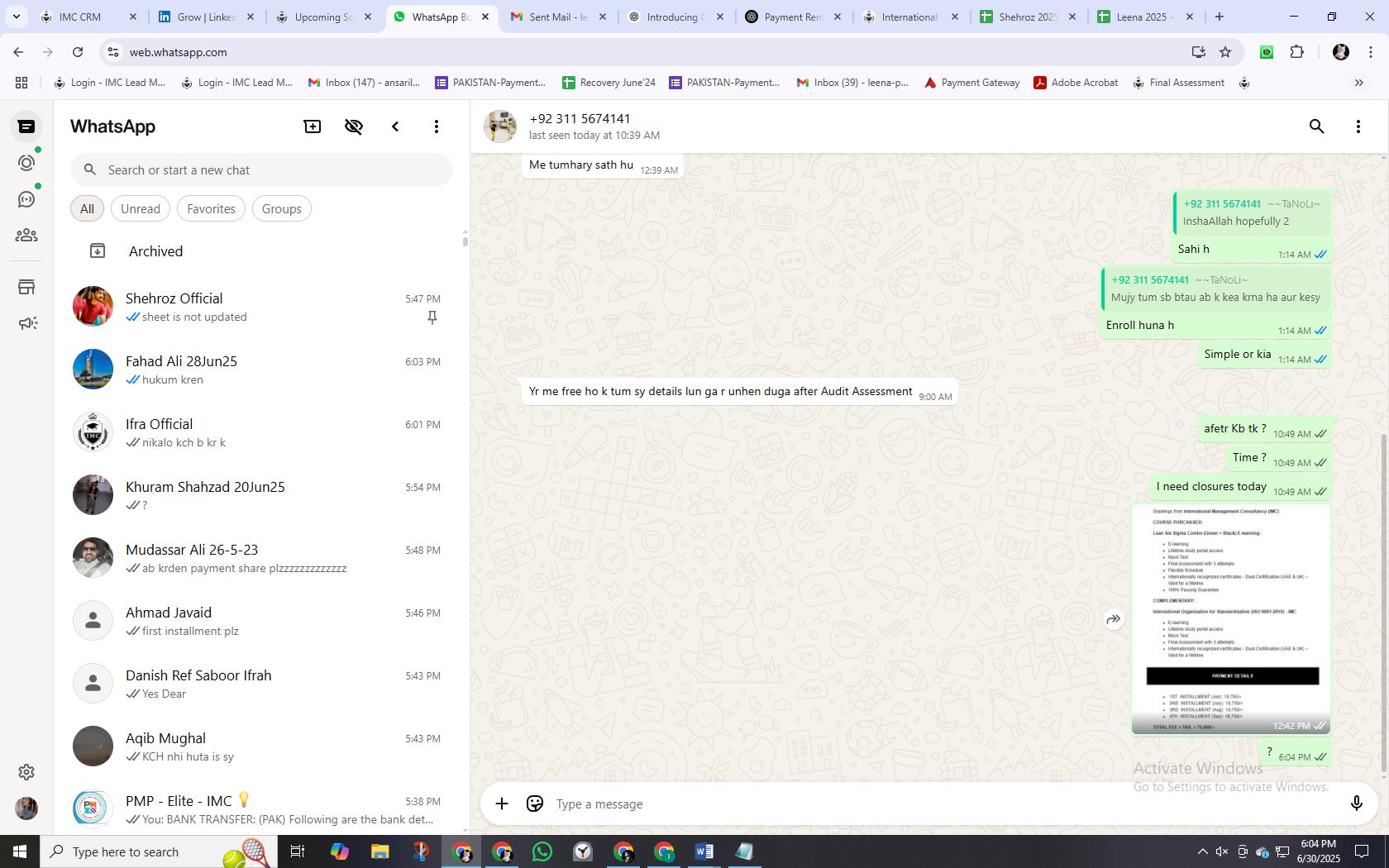Open WhatsApp settings gear icon

tap(26, 771)
